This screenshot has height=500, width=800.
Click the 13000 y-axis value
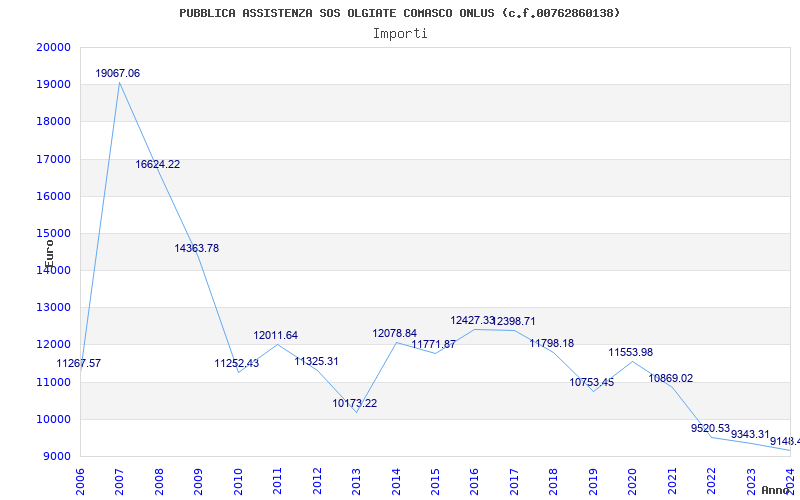pyautogui.click(x=54, y=308)
